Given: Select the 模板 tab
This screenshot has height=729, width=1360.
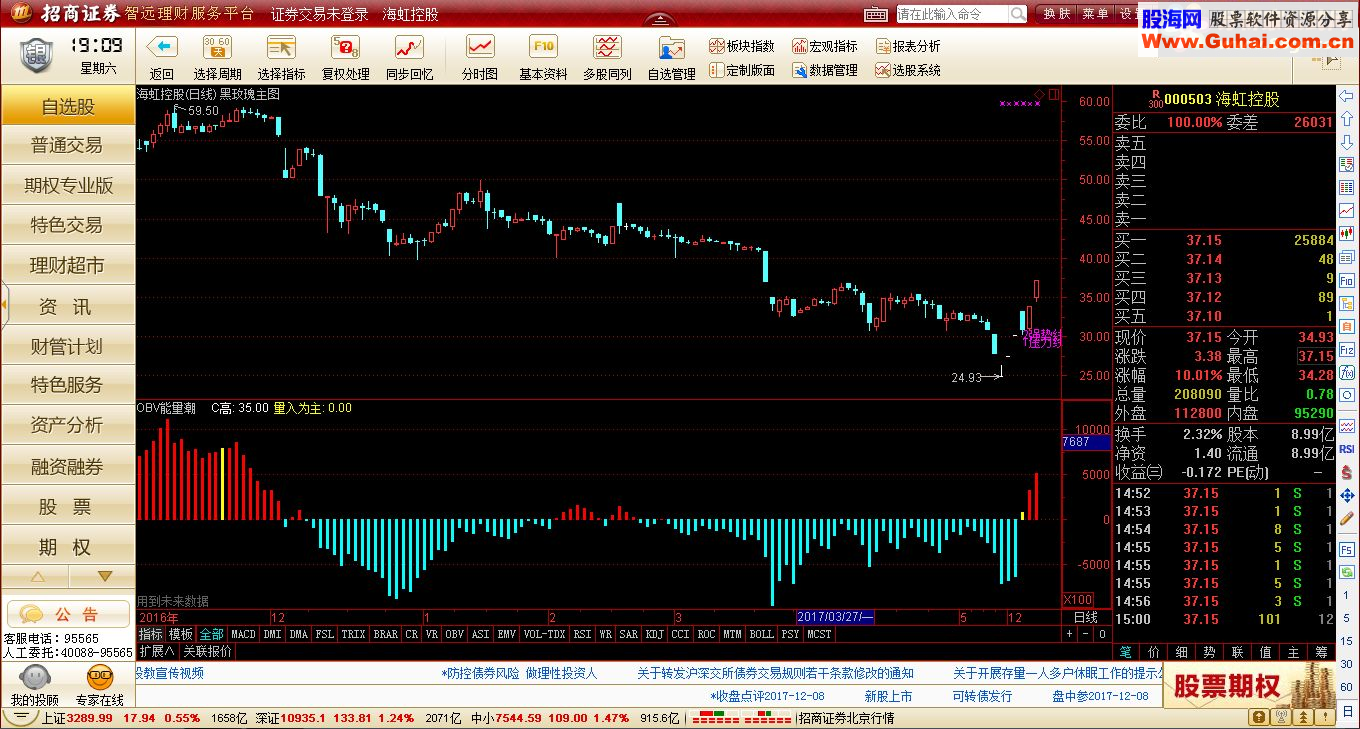Looking at the screenshot, I should point(181,634).
